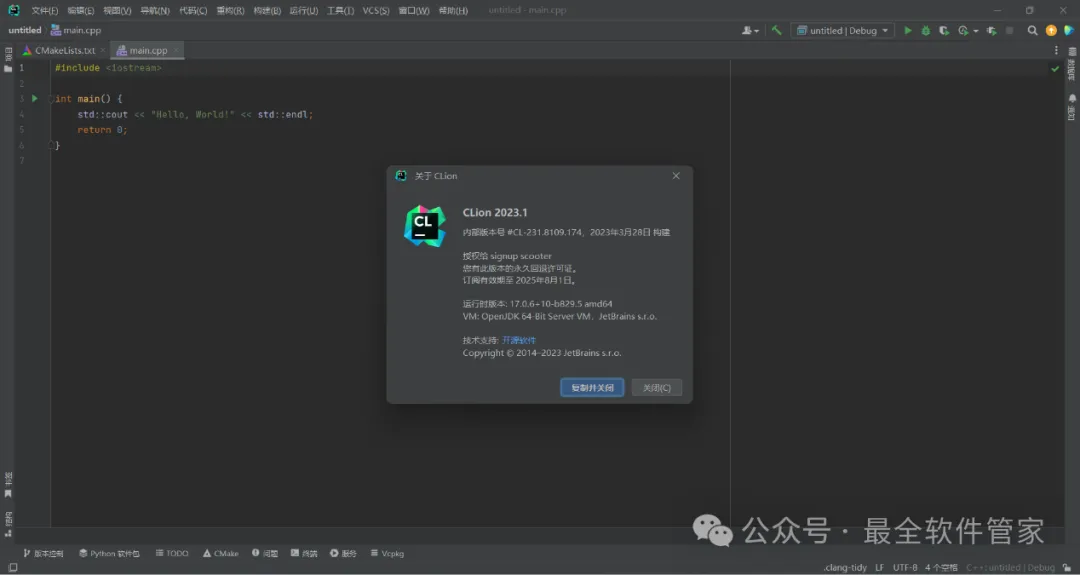Screen dimensions: 1080x575
Task: Start debugging with the green bug icon
Action: pos(926,30)
